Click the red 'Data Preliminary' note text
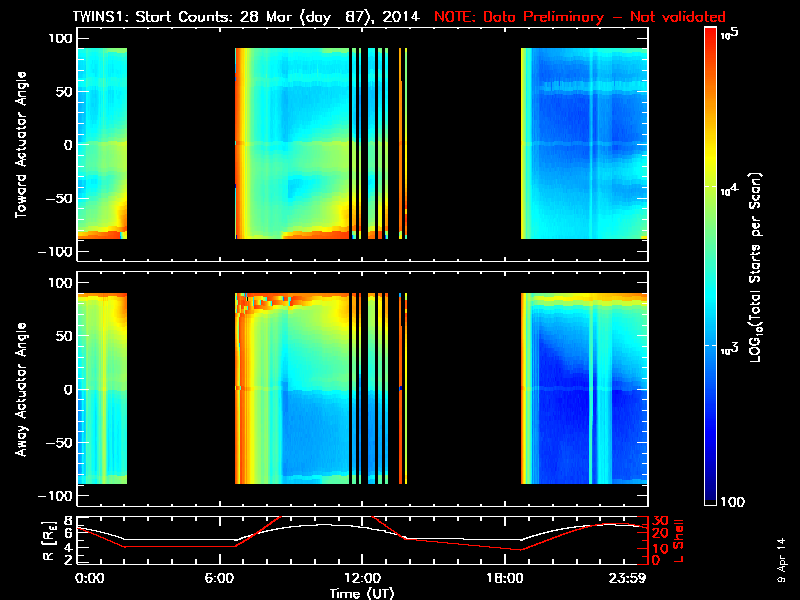Image resolution: width=800 pixels, height=600 pixels. click(580, 16)
